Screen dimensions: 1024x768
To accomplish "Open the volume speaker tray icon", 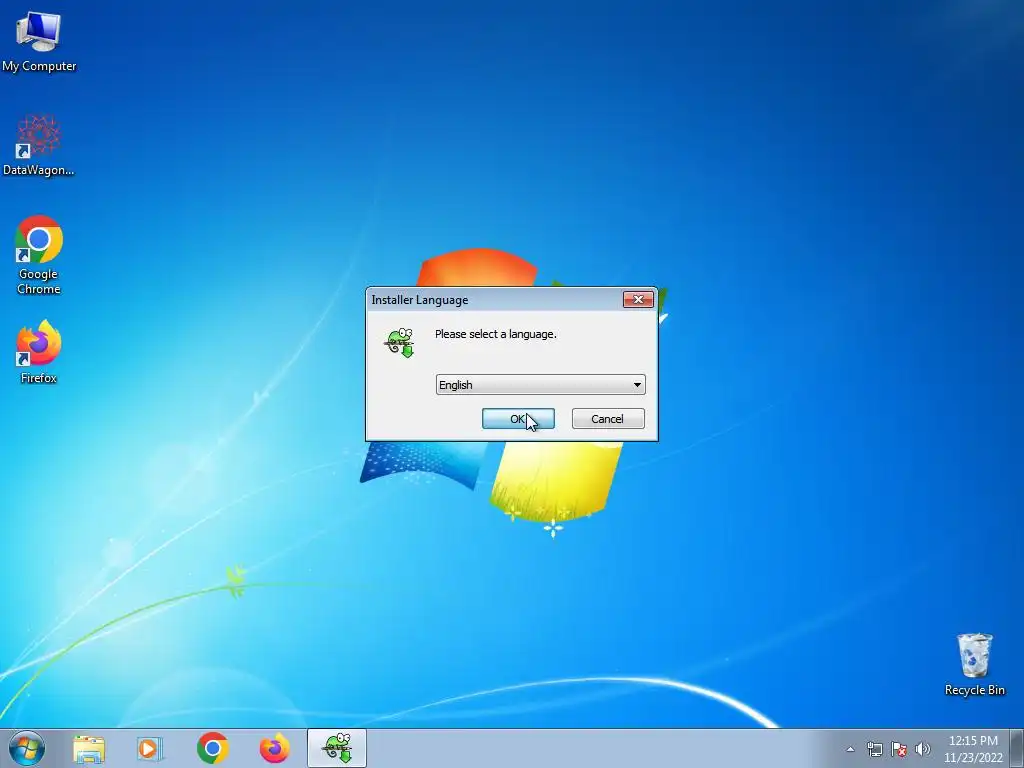I will [x=923, y=749].
